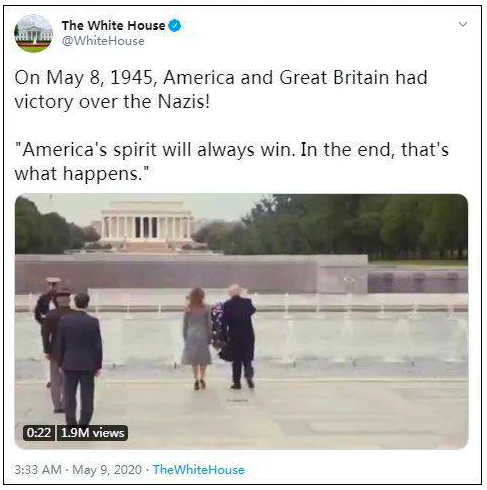
Task: Click the suited man in left foreground
Action: point(79,360)
